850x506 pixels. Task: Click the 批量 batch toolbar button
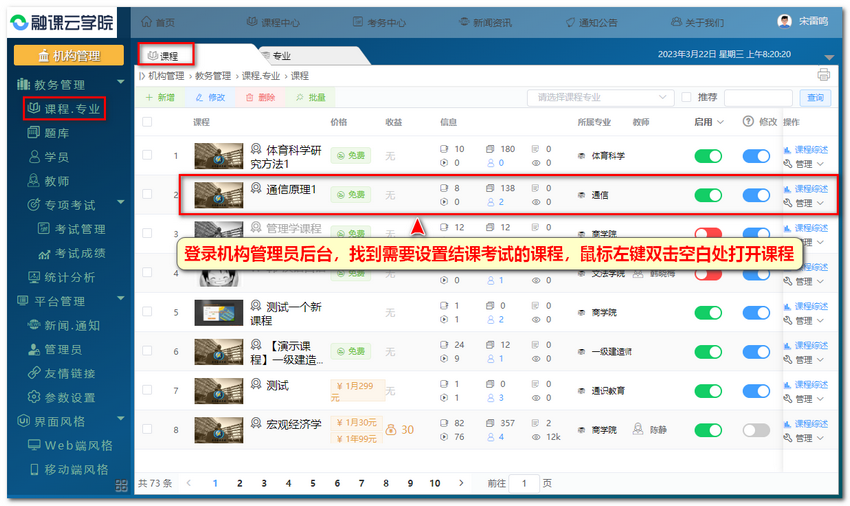[311, 97]
